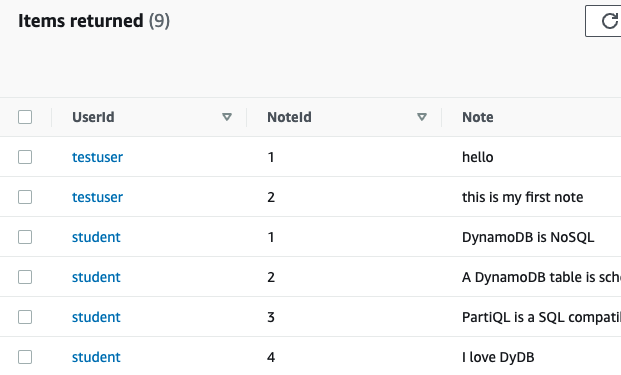Click the refresh items button
The width and height of the screenshot is (621, 375).
click(x=603, y=21)
